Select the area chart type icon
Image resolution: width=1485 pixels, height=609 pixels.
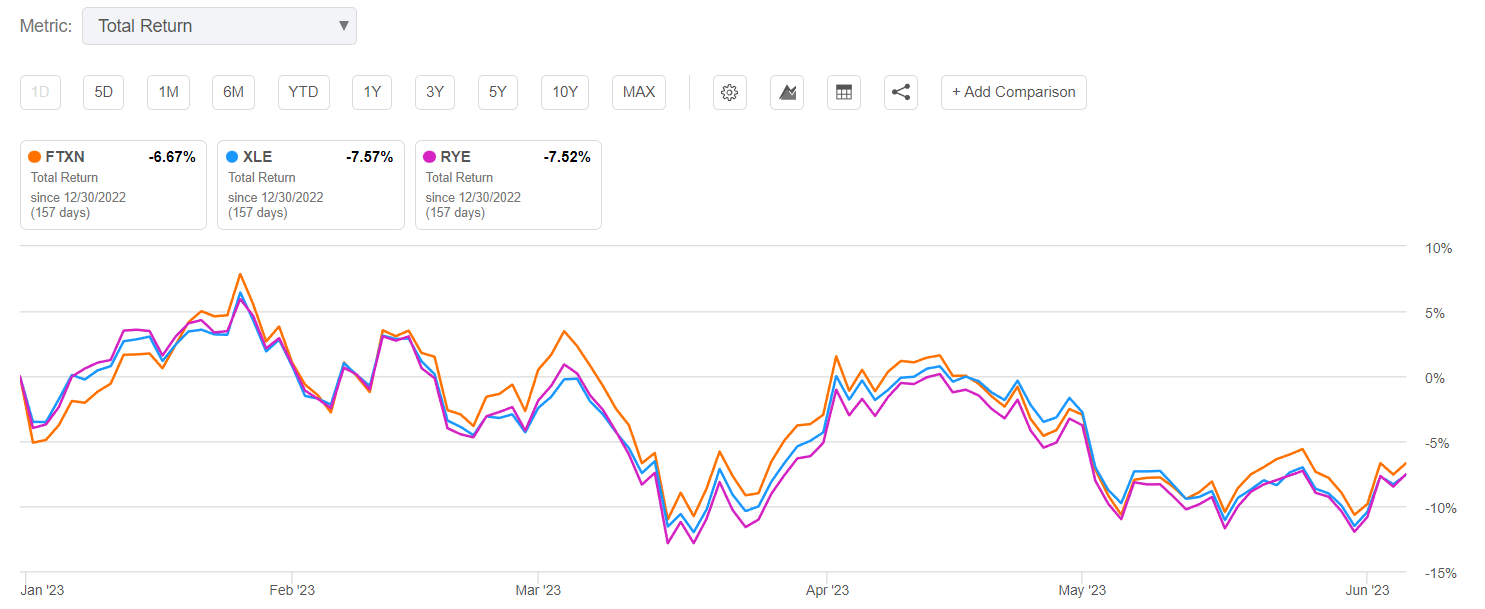(x=787, y=92)
